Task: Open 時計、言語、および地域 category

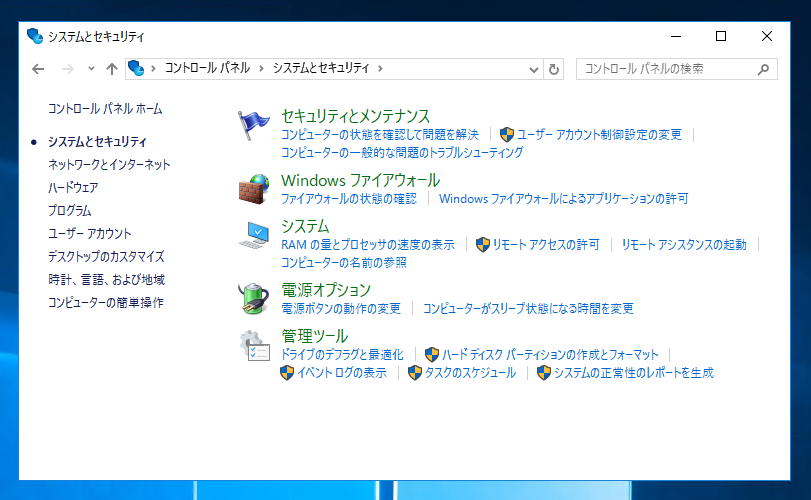Action: pyautogui.click(x=107, y=280)
